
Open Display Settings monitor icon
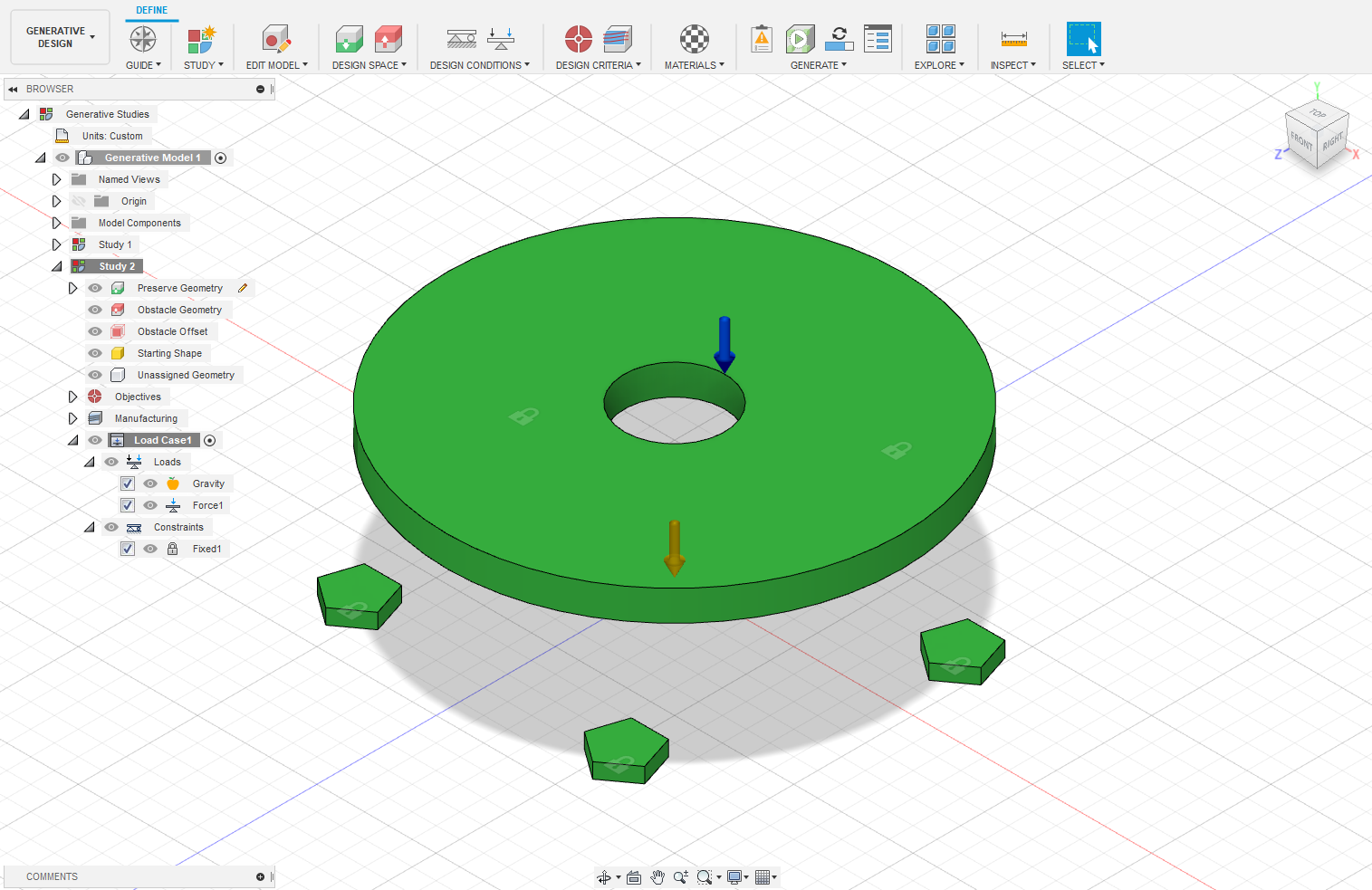point(734,877)
